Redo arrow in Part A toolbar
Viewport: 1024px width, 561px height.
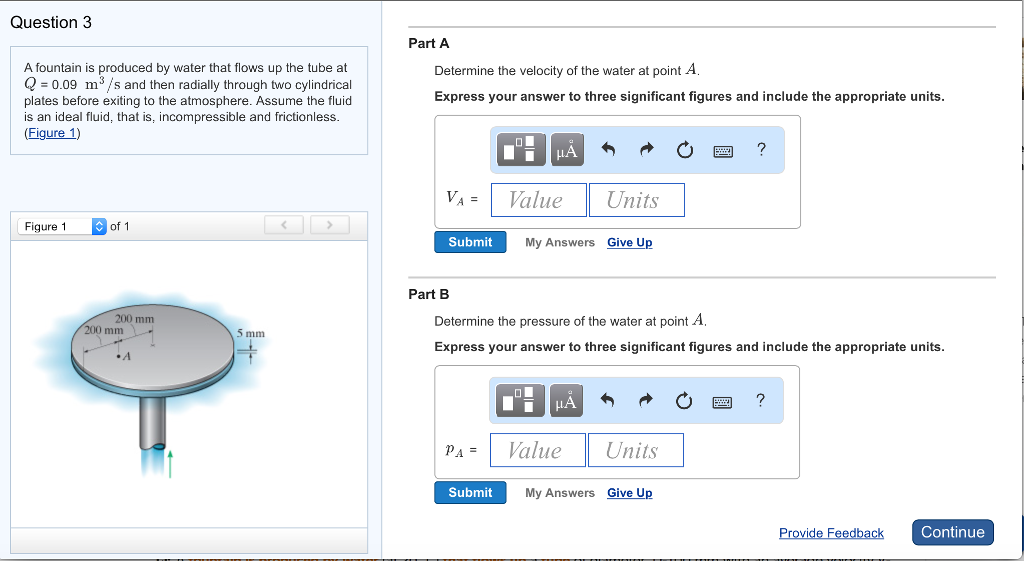(646, 150)
